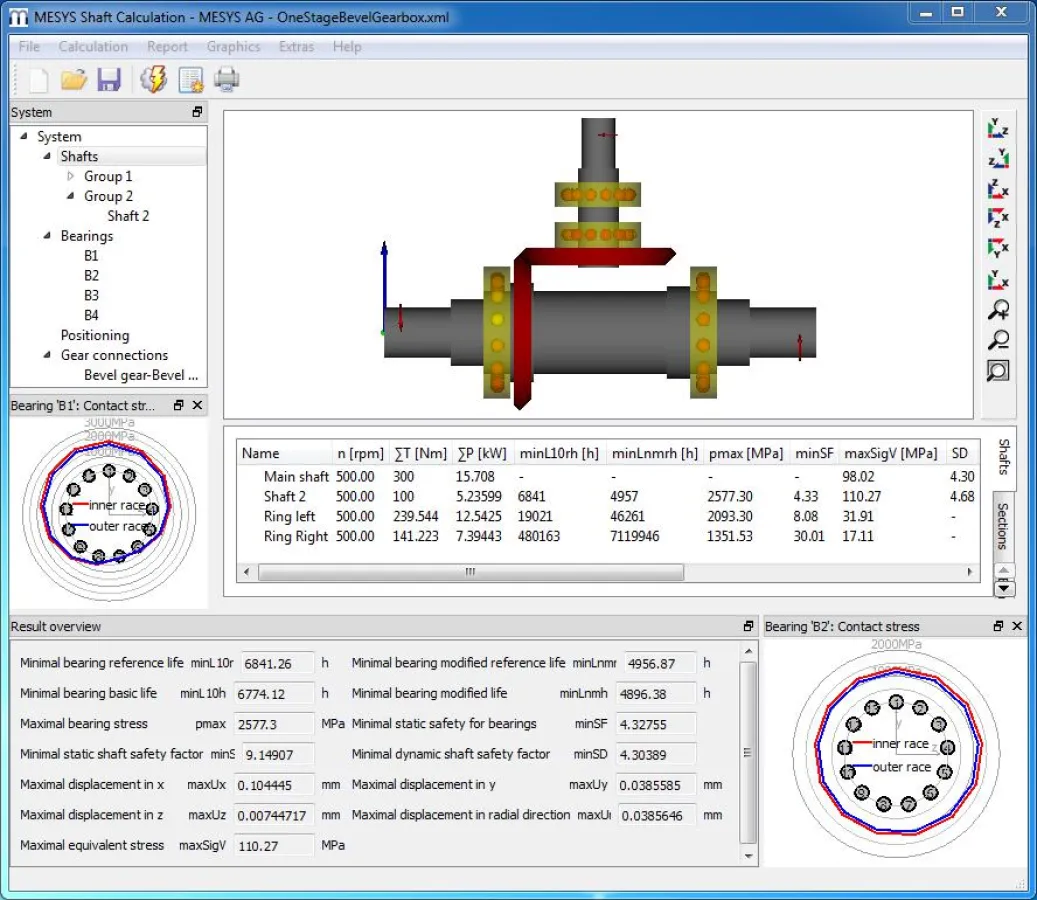Viewport: 1037px width, 900px height.
Task: Click the zoom in magnifier icon
Action: coord(998,309)
